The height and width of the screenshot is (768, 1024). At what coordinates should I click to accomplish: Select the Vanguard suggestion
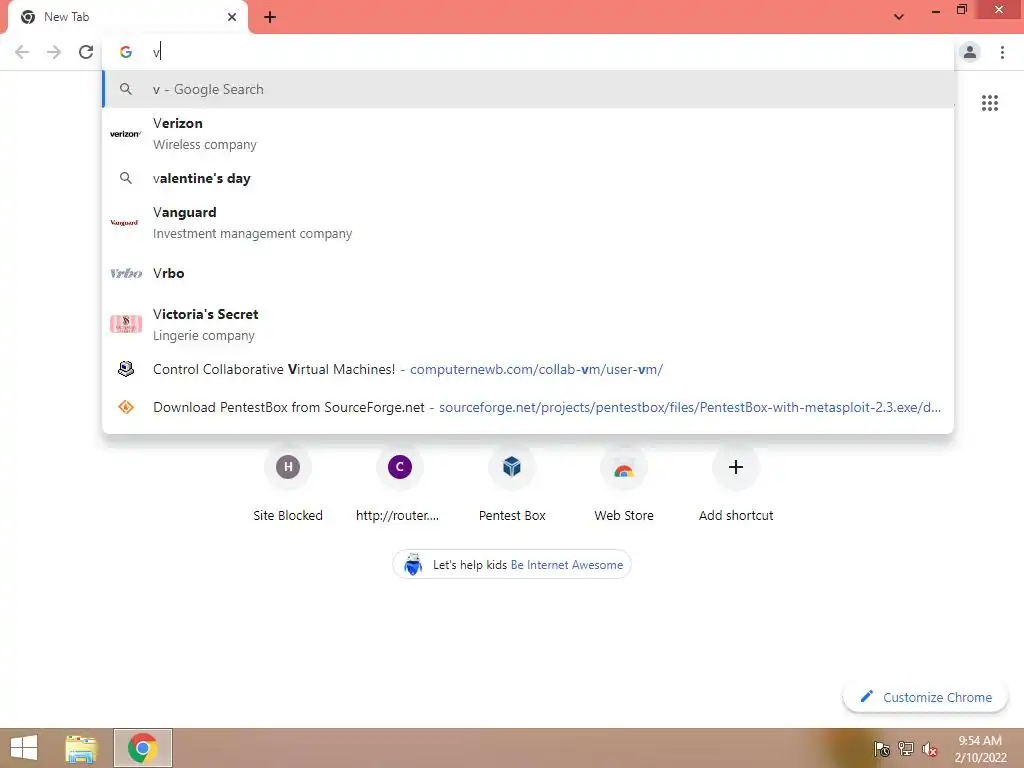[528, 223]
